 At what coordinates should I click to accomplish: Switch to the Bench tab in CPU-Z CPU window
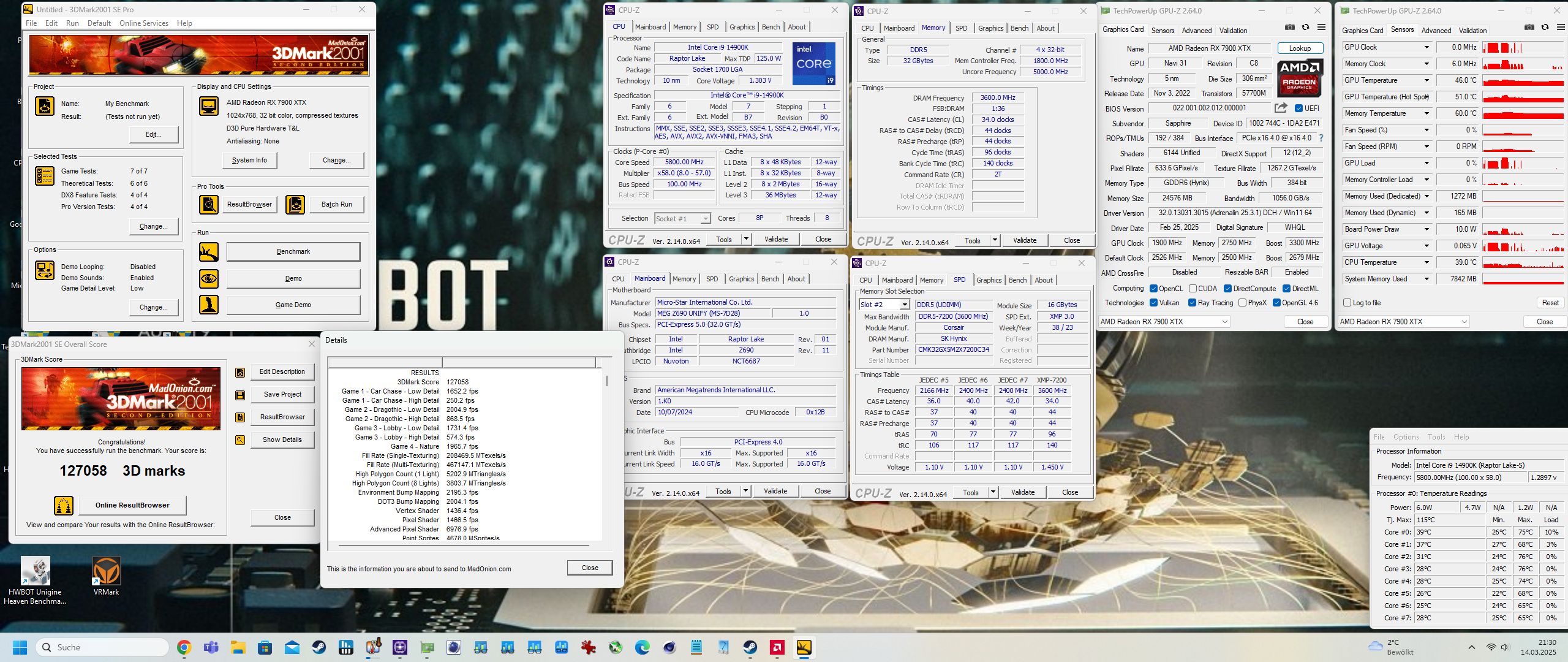(x=771, y=27)
